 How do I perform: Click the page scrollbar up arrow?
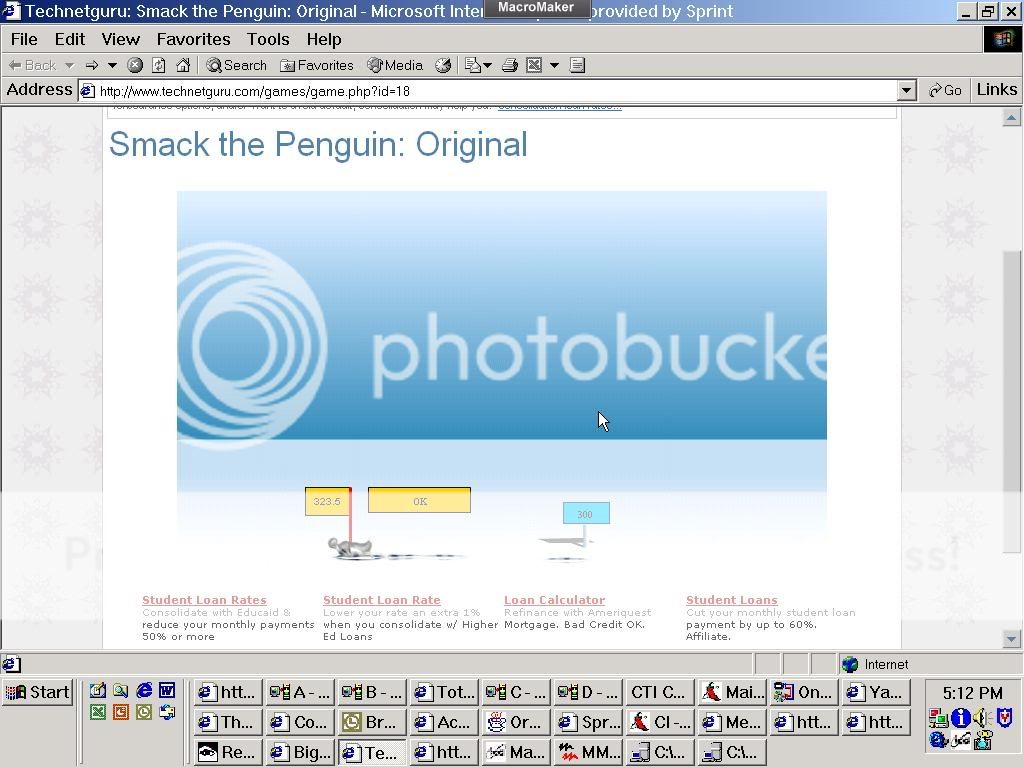point(1011,118)
